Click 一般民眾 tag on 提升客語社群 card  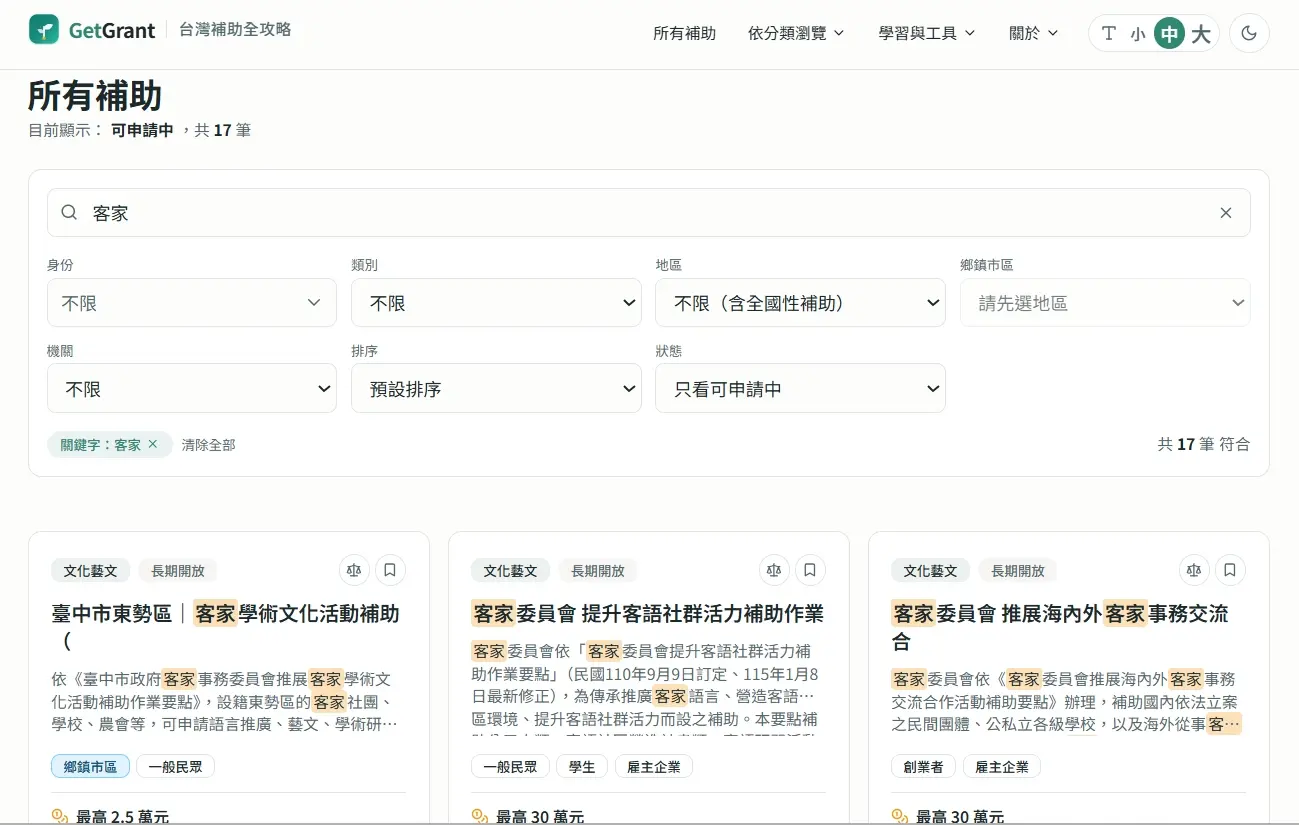click(510, 767)
